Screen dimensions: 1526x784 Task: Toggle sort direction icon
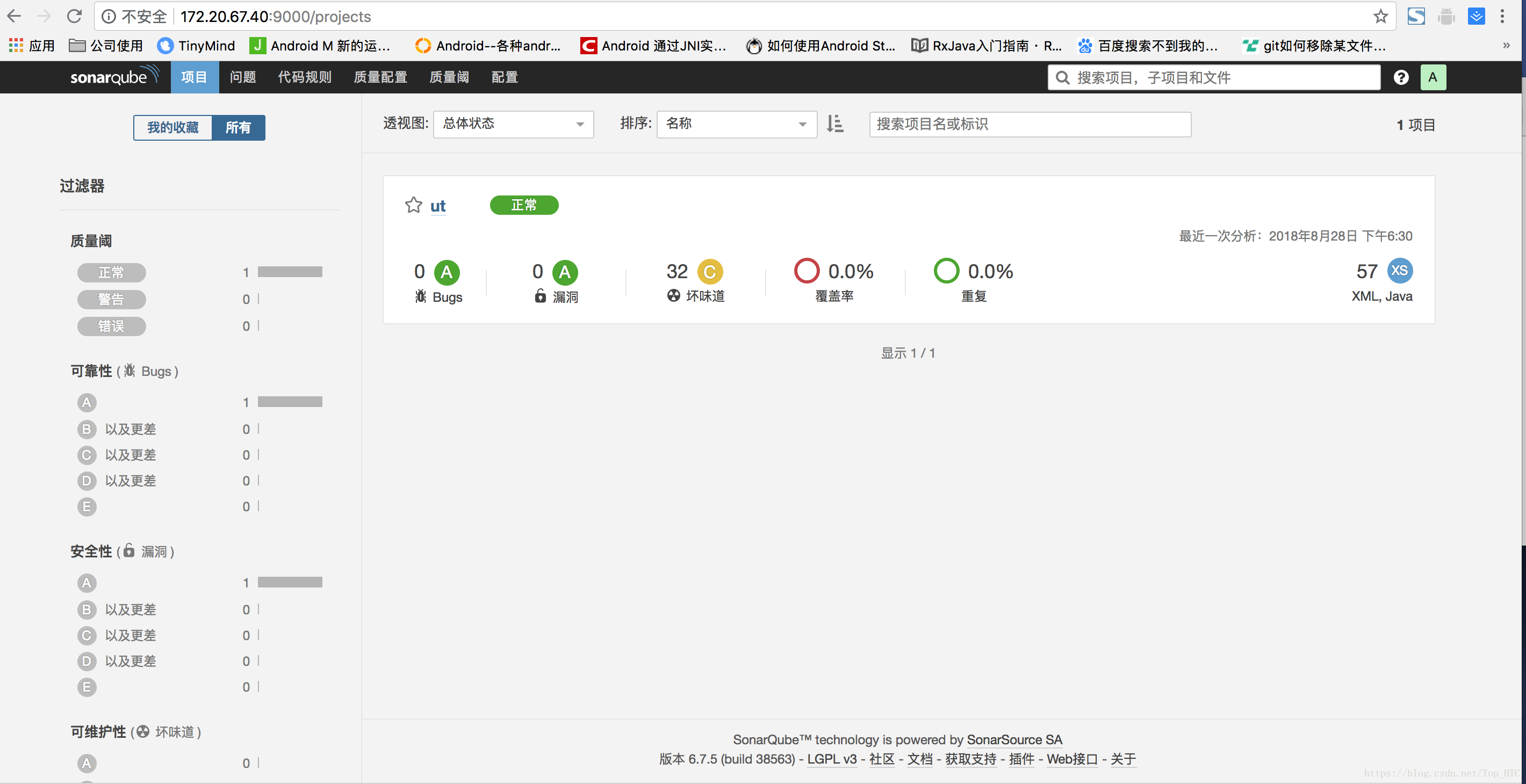tap(834, 124)
